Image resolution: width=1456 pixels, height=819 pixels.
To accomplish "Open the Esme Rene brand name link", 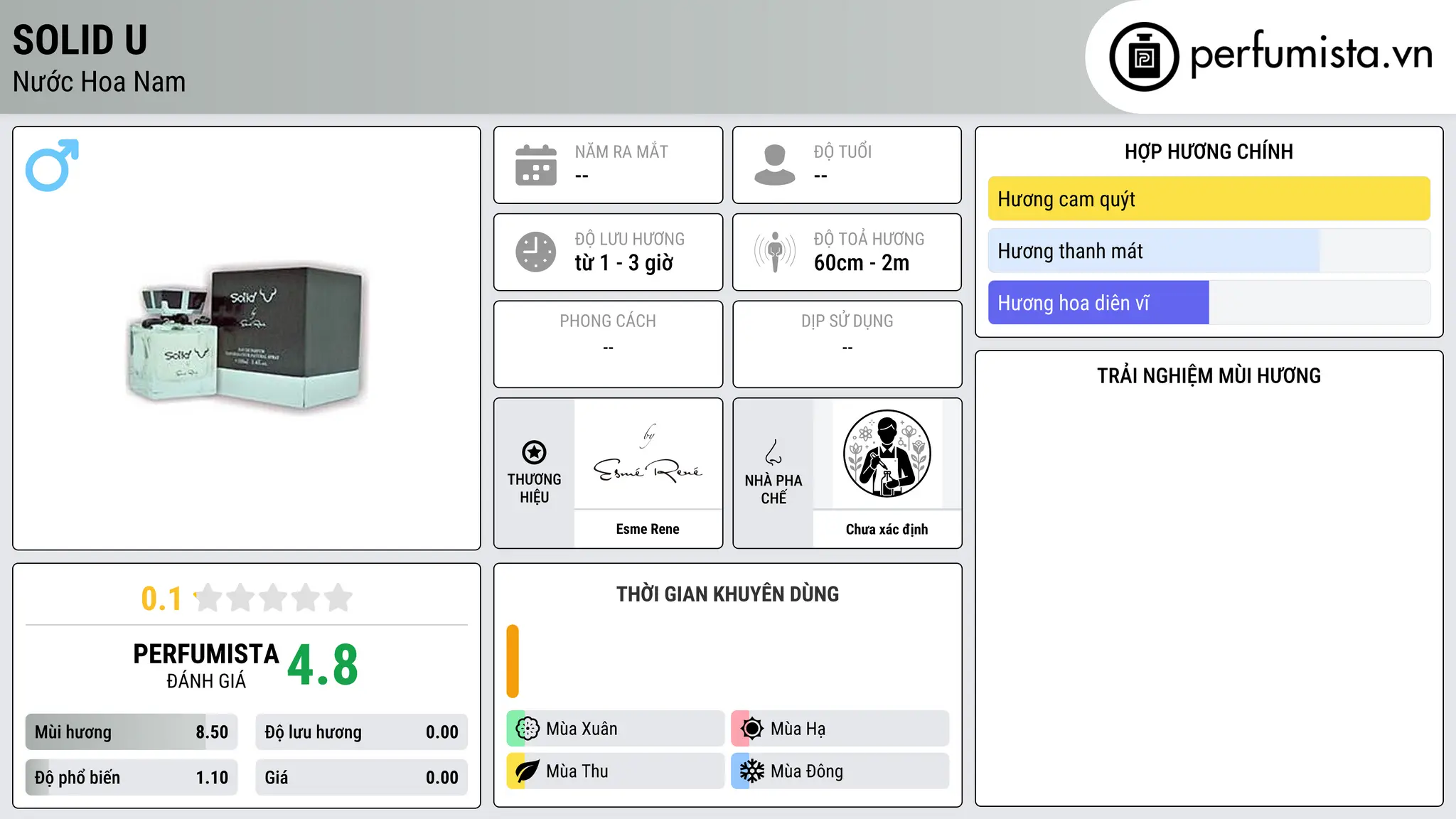I will coord(648,529).
